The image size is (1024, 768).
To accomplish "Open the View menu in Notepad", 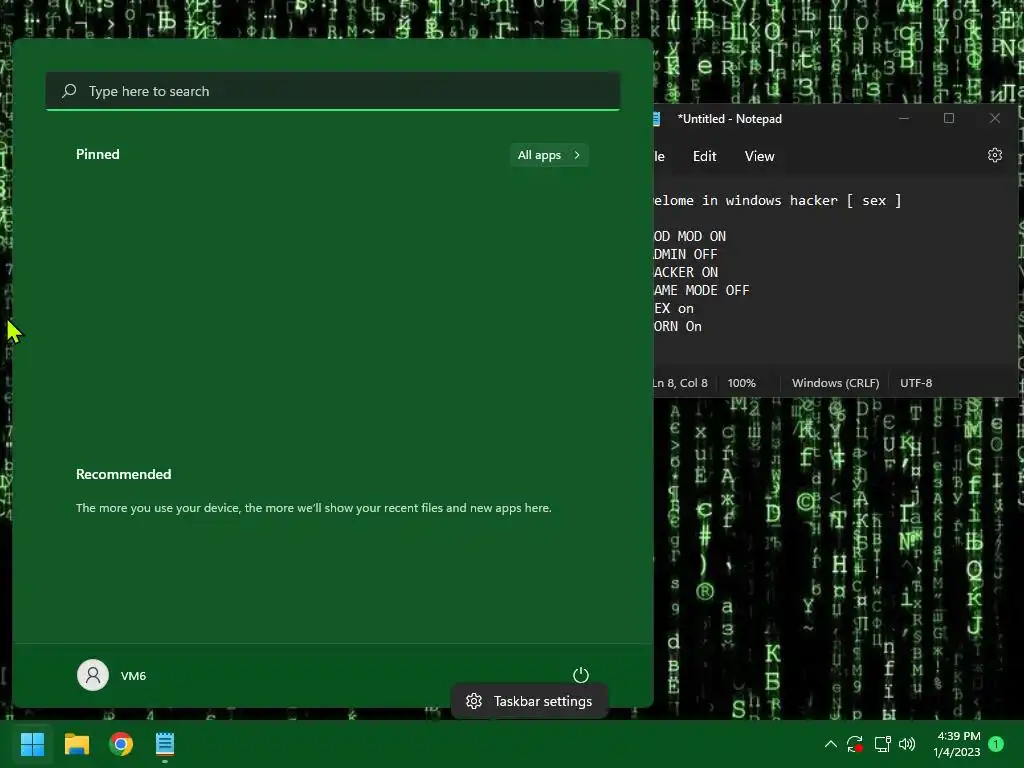I will coord(760,156).
